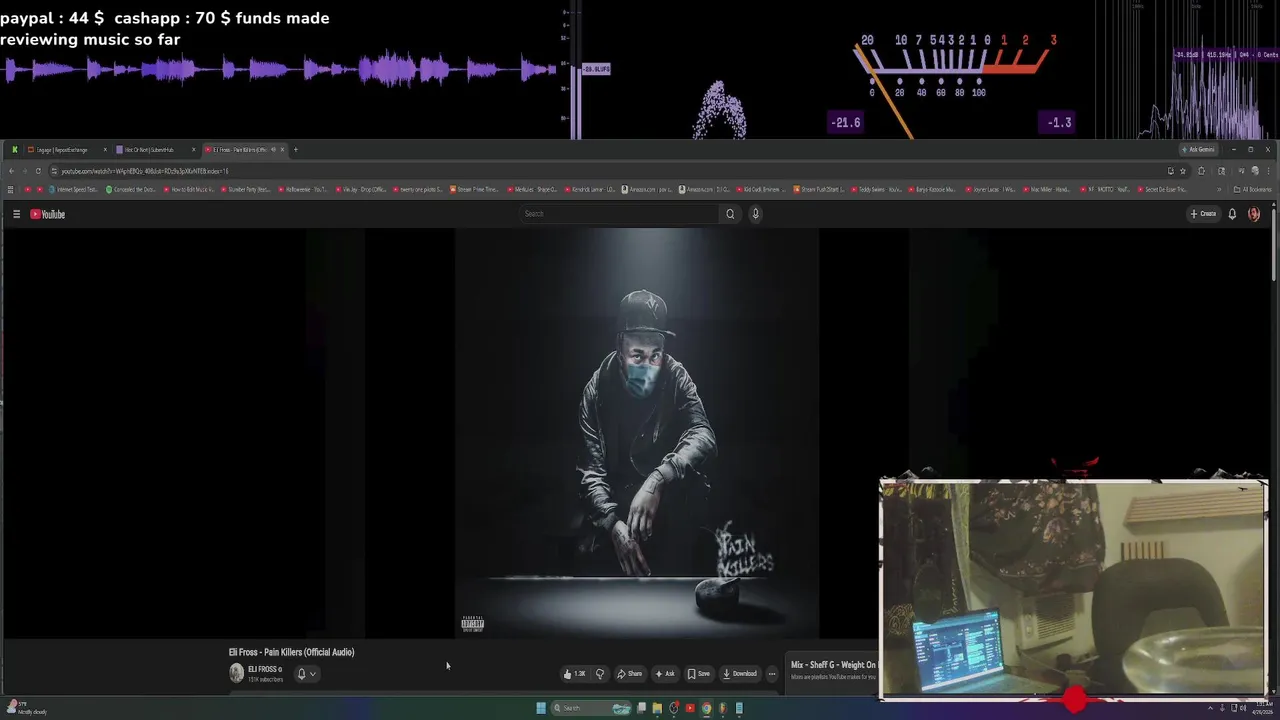Go to YouTube home via logo

pyautogui.click(x=47, y=214)
